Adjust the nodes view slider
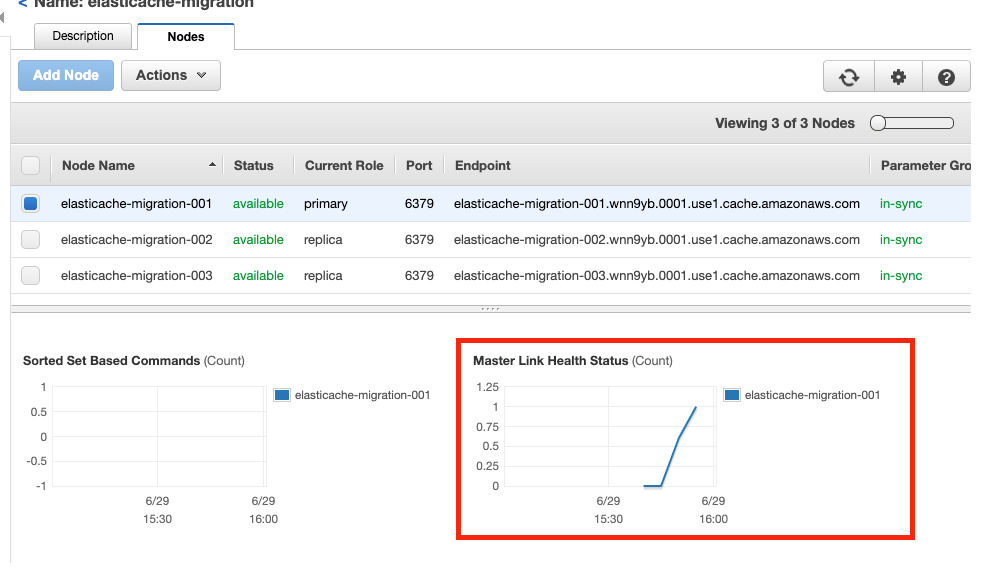 point(912,123)
